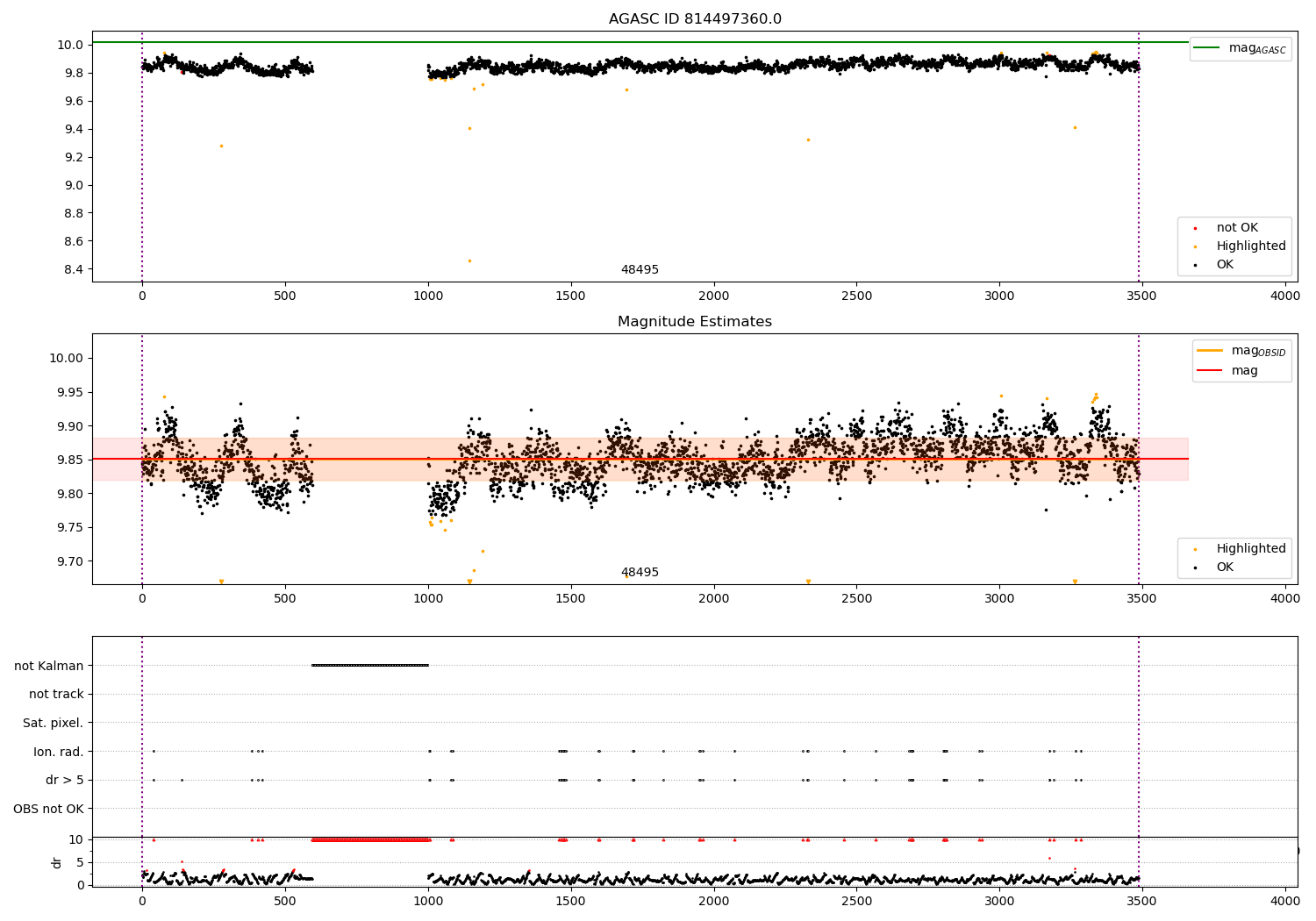Viewport: 1316px width, 921px height.
Task: Click the 'OBS not OK' row label
Action: [x=49, y=809]
